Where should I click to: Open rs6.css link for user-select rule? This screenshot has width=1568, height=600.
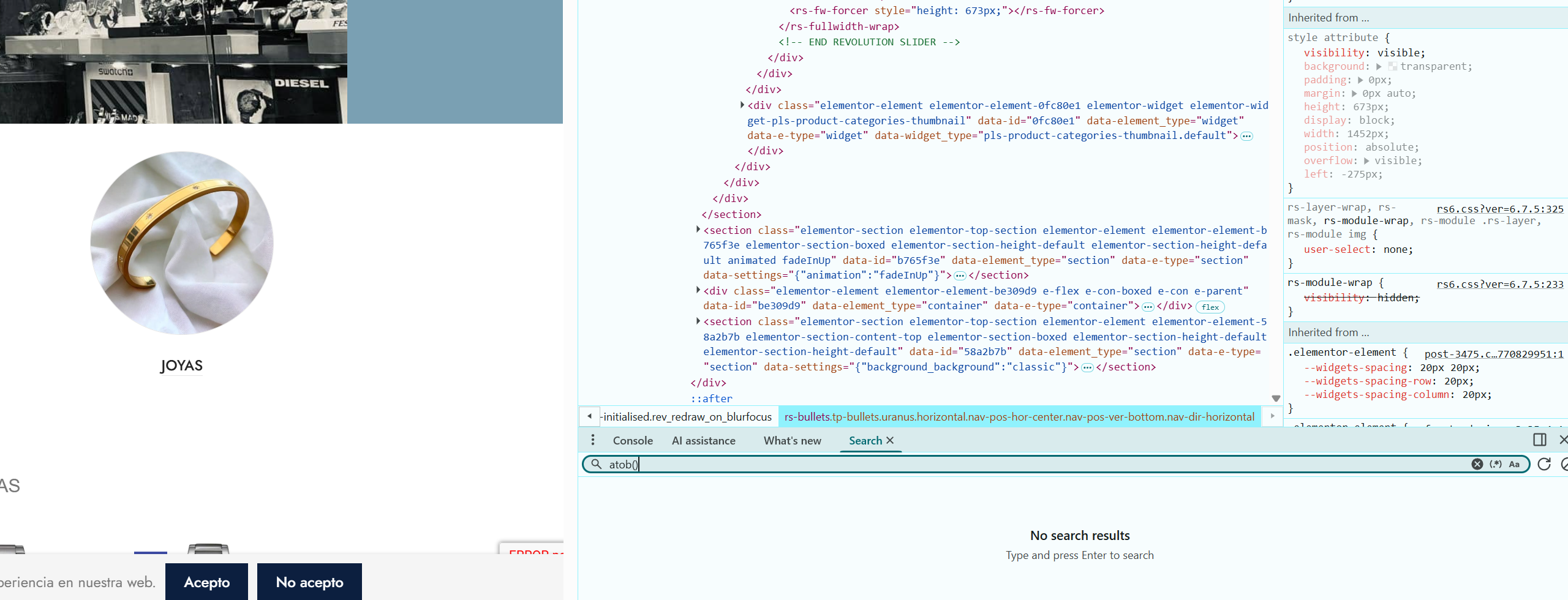(1499, 209)
